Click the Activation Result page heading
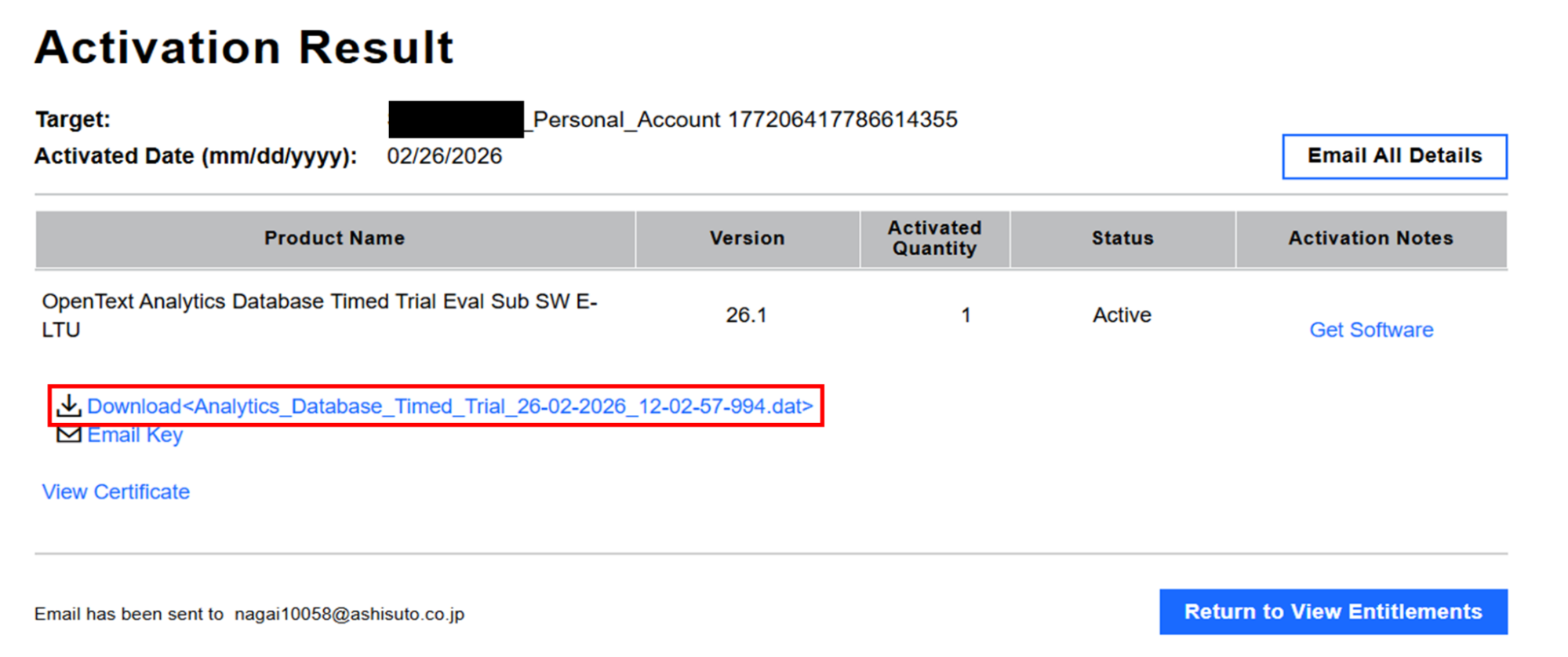1568x657 pixels. tap(244, 47)
